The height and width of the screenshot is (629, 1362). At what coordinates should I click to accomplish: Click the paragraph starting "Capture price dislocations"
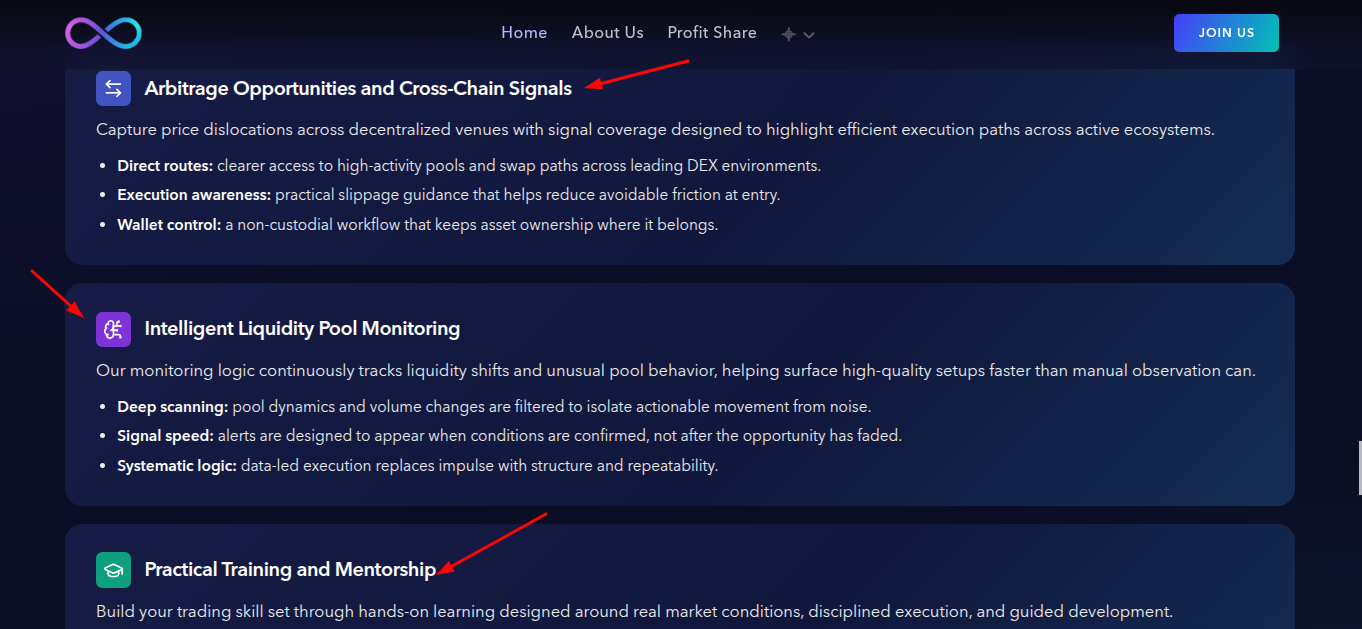point(655,130)
